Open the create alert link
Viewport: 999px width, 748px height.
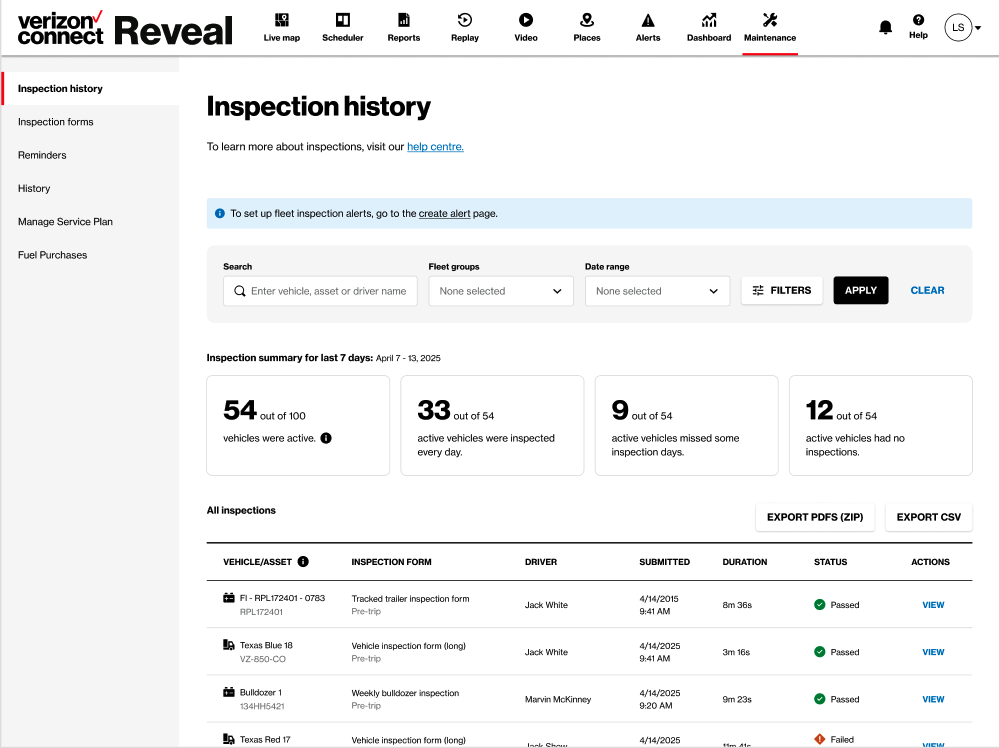444,213
